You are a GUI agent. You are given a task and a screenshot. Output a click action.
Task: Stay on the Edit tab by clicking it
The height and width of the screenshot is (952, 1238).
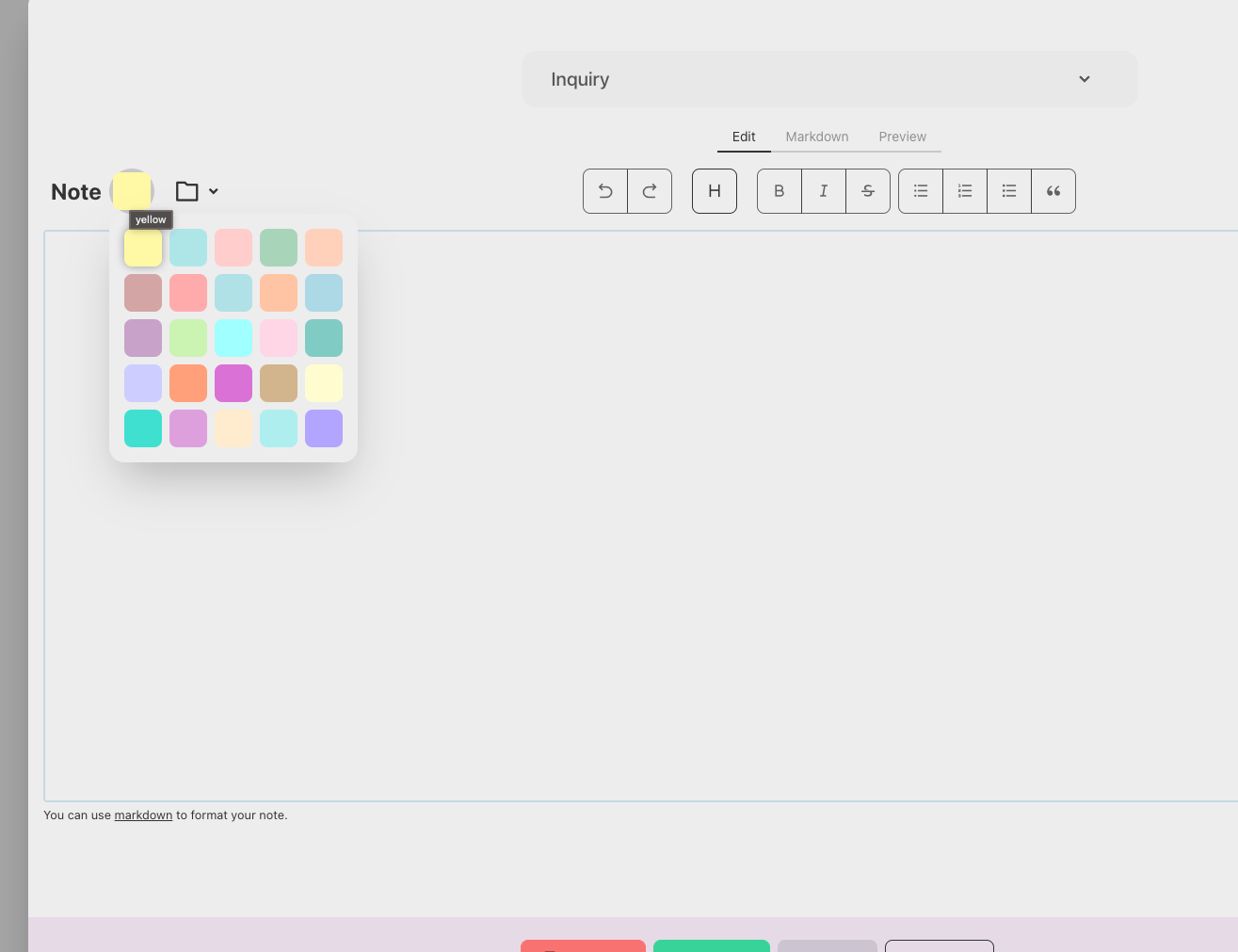(744, 137)
